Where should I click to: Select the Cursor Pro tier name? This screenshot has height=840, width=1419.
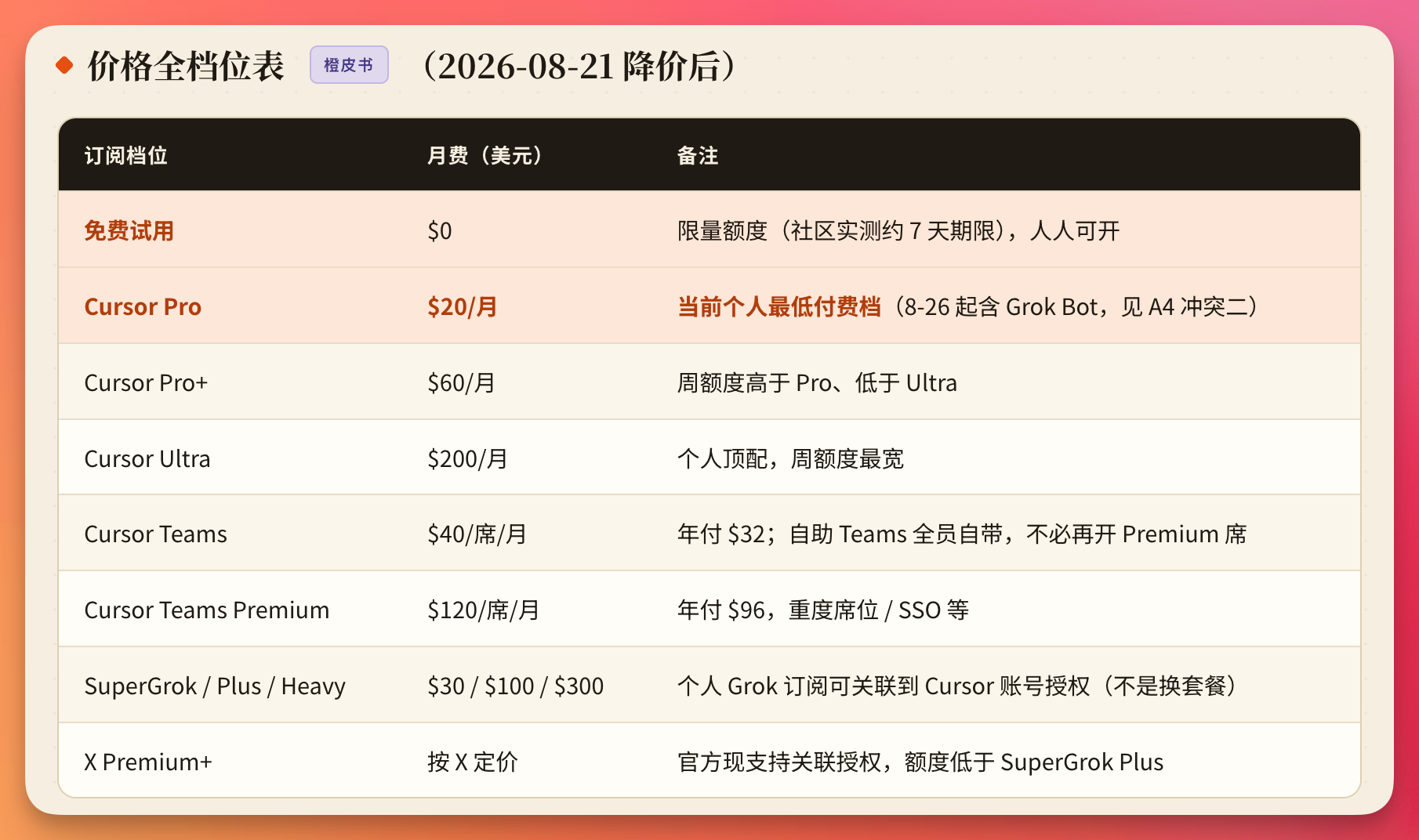tap(143, 307)
